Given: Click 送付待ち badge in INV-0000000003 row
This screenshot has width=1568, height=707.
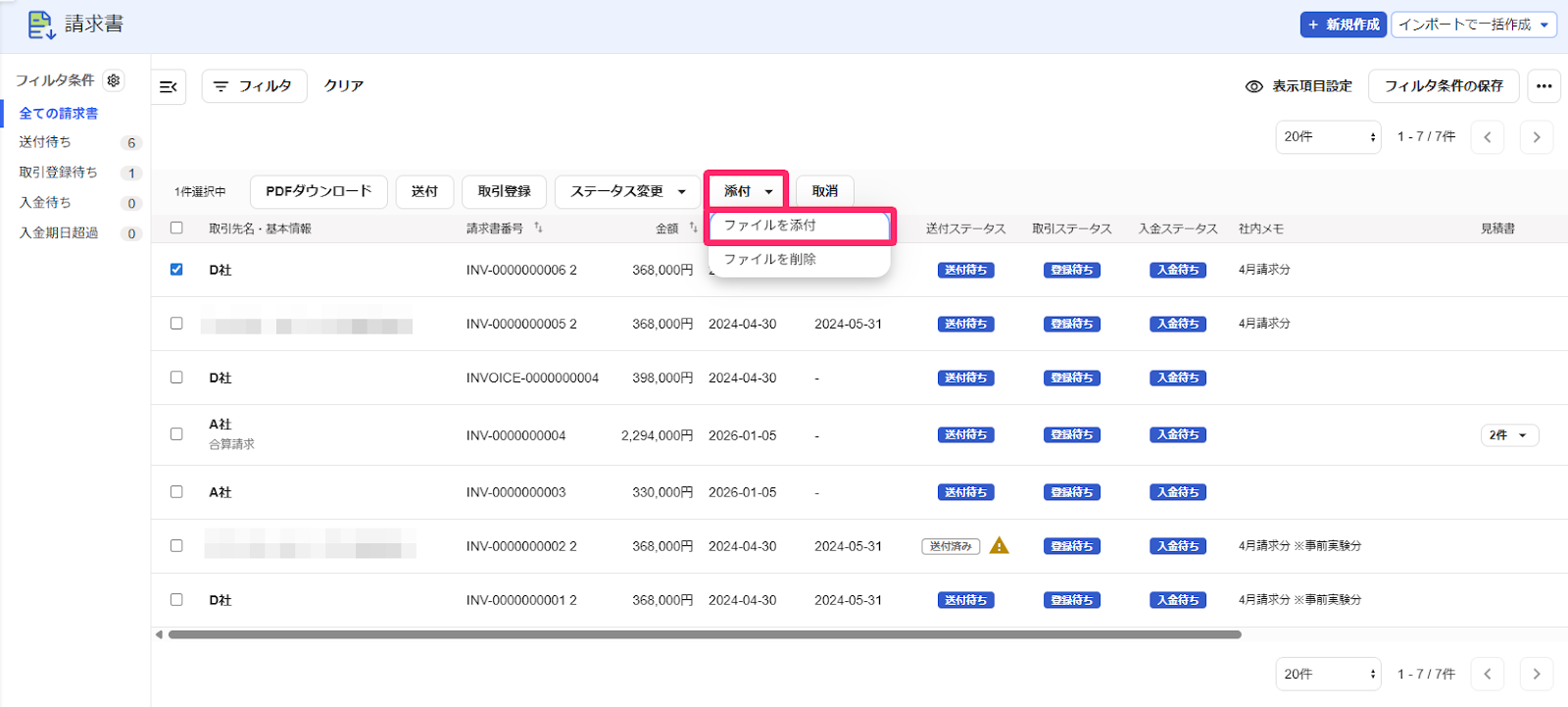Looking at the screenshot, I should [x=966, y=492].
